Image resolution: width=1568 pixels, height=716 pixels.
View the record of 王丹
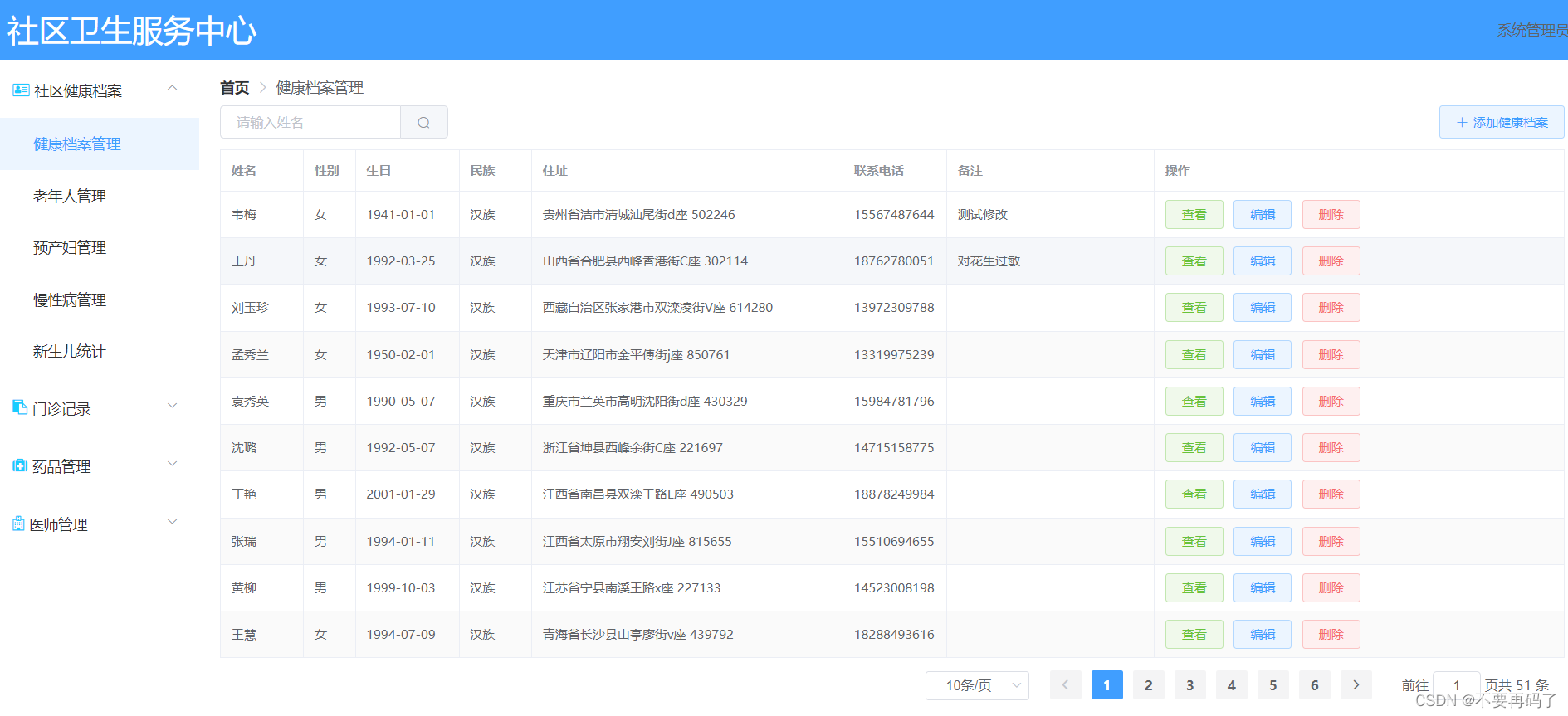tap(1194, 261)
